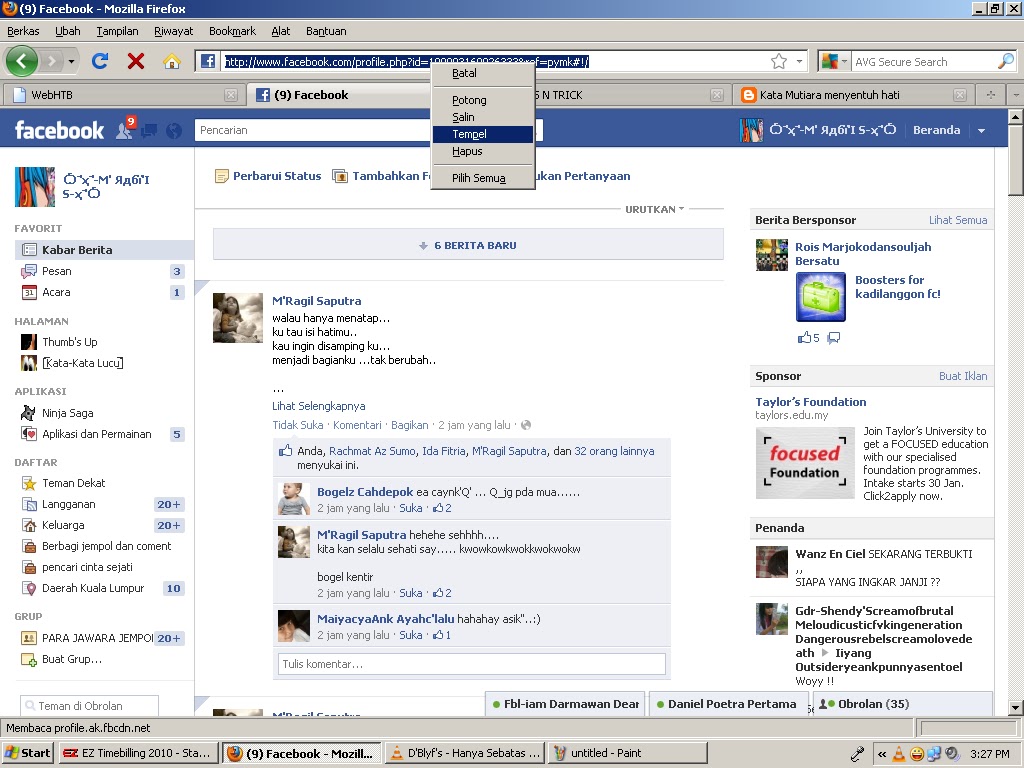This screenshot has height=768, width=1024.
Task: Open Taylor's Foundation sponsor link
Action: (810, 402)
